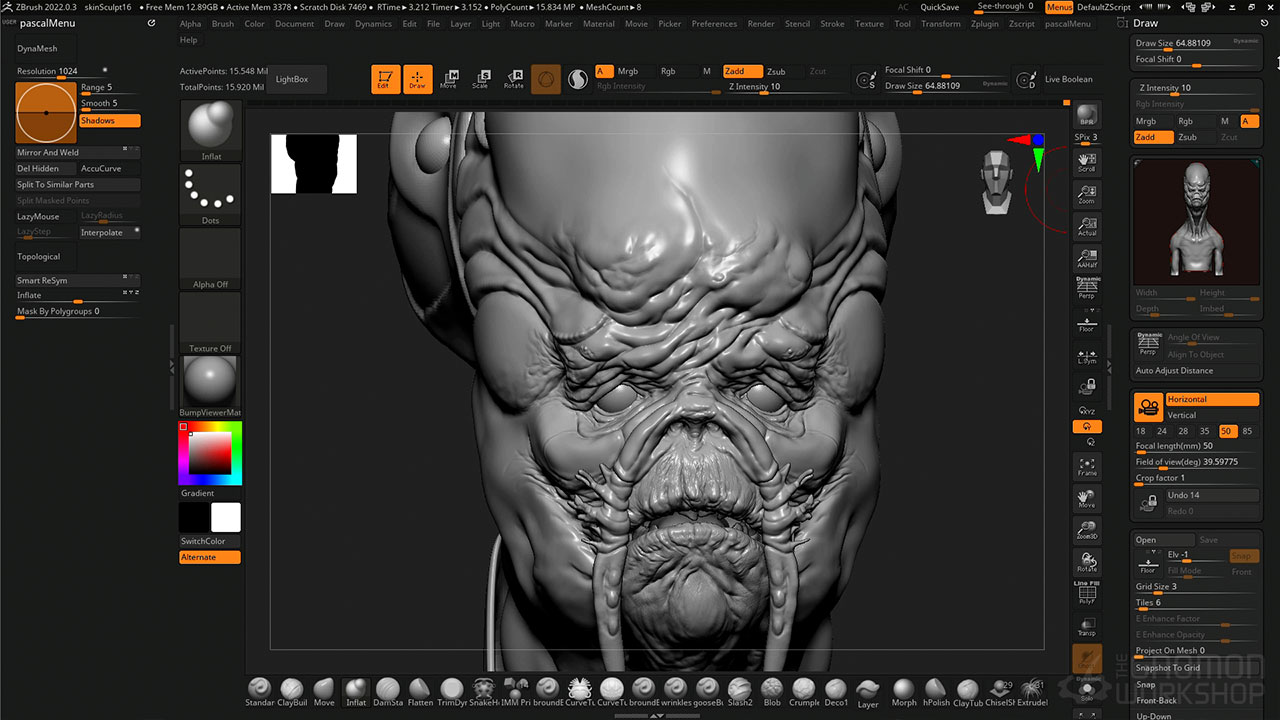Select the Layer brush
The height and width of the screenshot is (720, 1280).
[868, 692]
